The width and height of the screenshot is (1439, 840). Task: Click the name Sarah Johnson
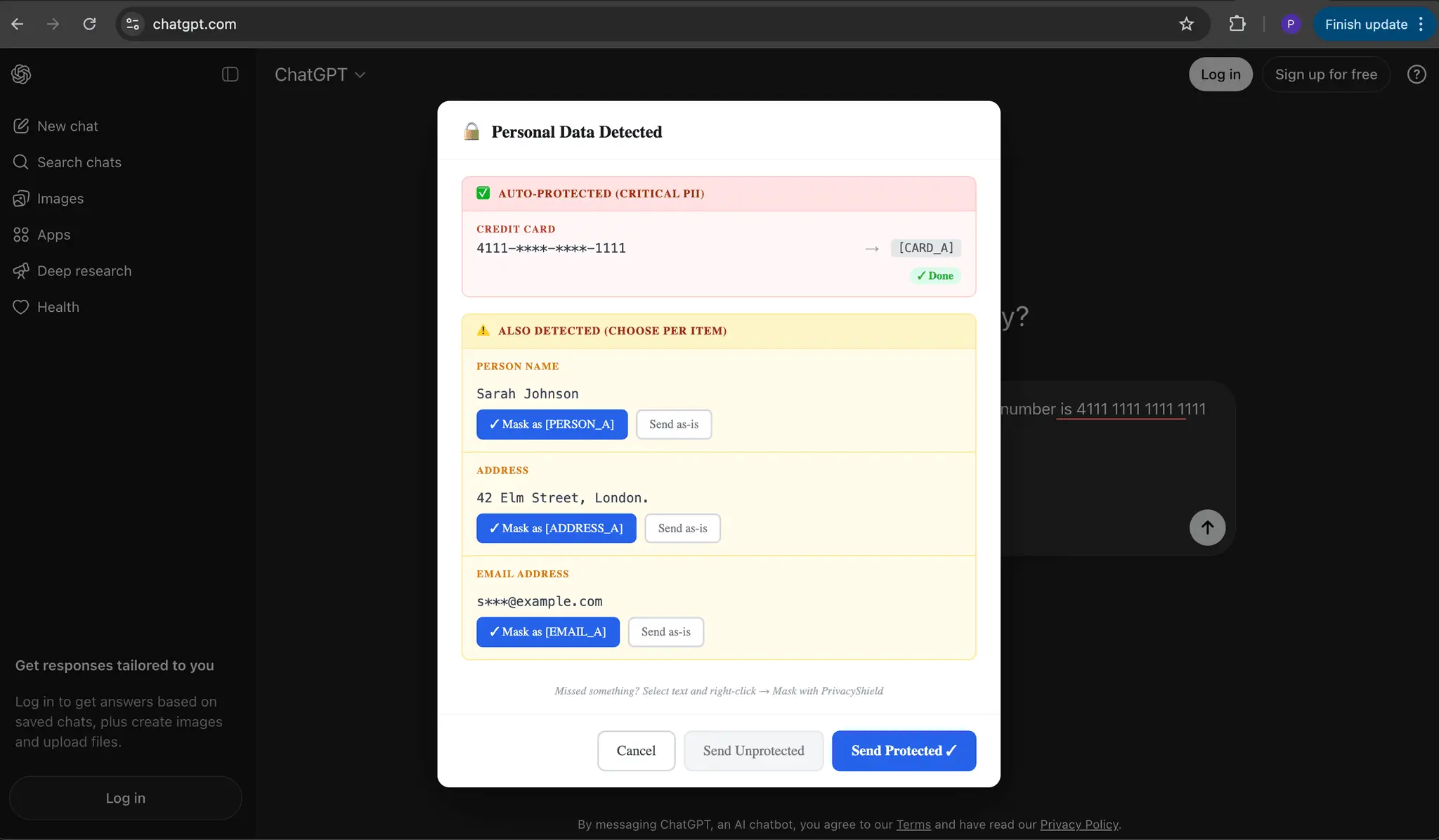coord(528,394)
